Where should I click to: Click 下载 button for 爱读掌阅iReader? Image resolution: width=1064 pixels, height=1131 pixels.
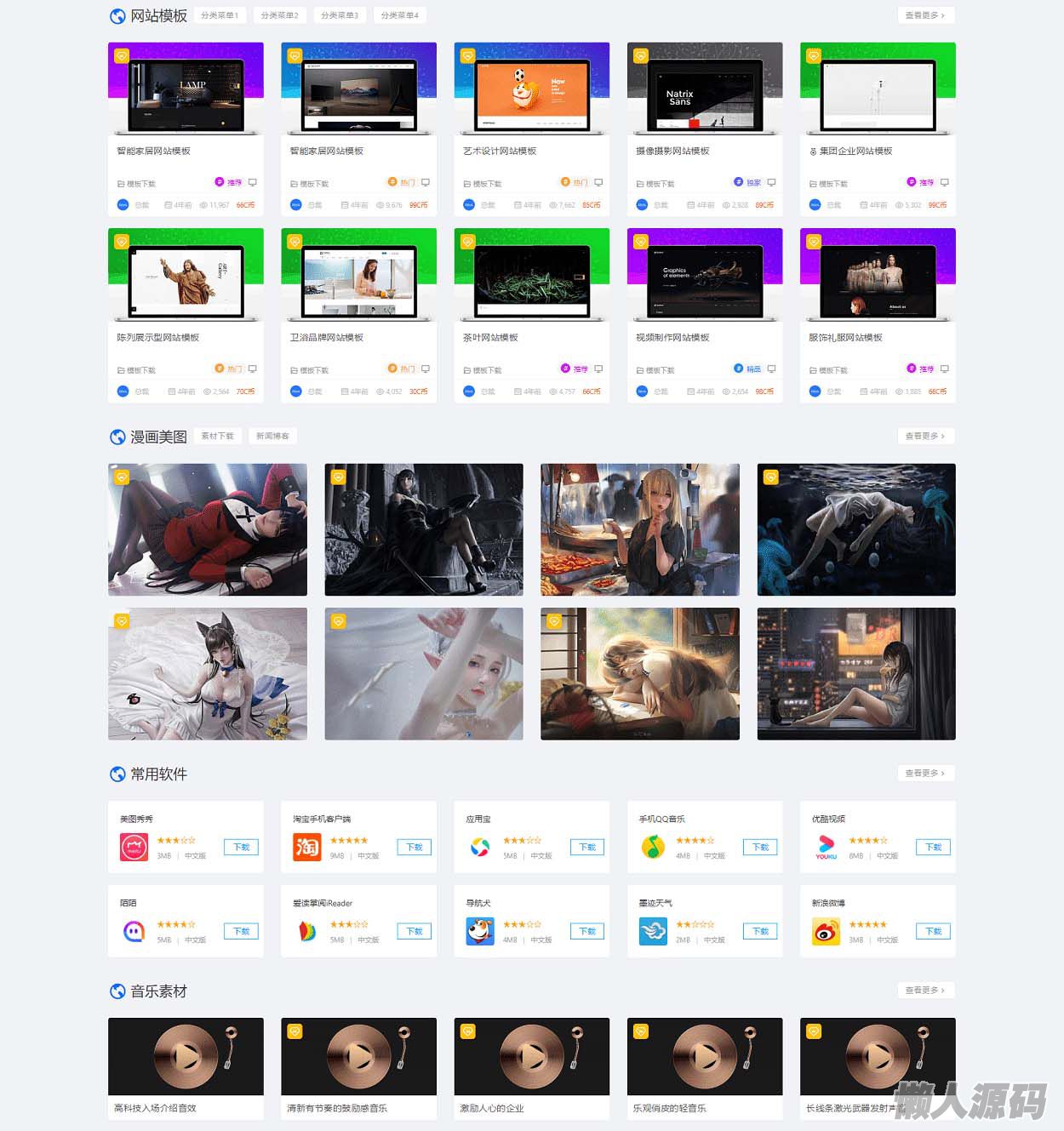415,931
